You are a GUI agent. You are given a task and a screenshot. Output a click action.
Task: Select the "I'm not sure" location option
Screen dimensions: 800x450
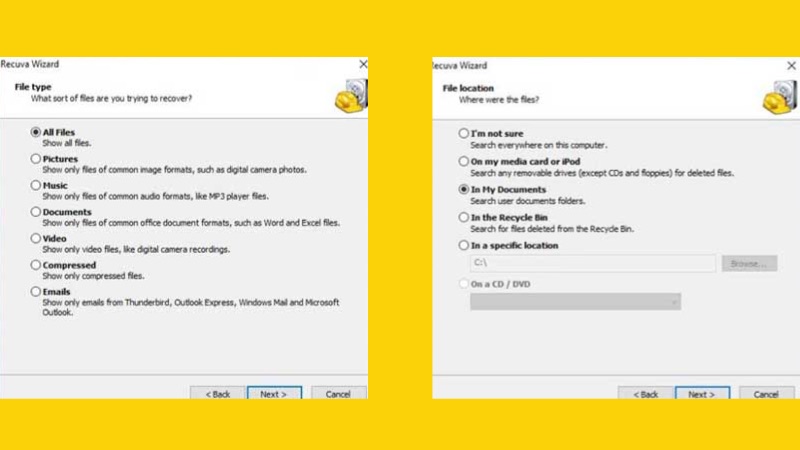[x=463, y=133]
